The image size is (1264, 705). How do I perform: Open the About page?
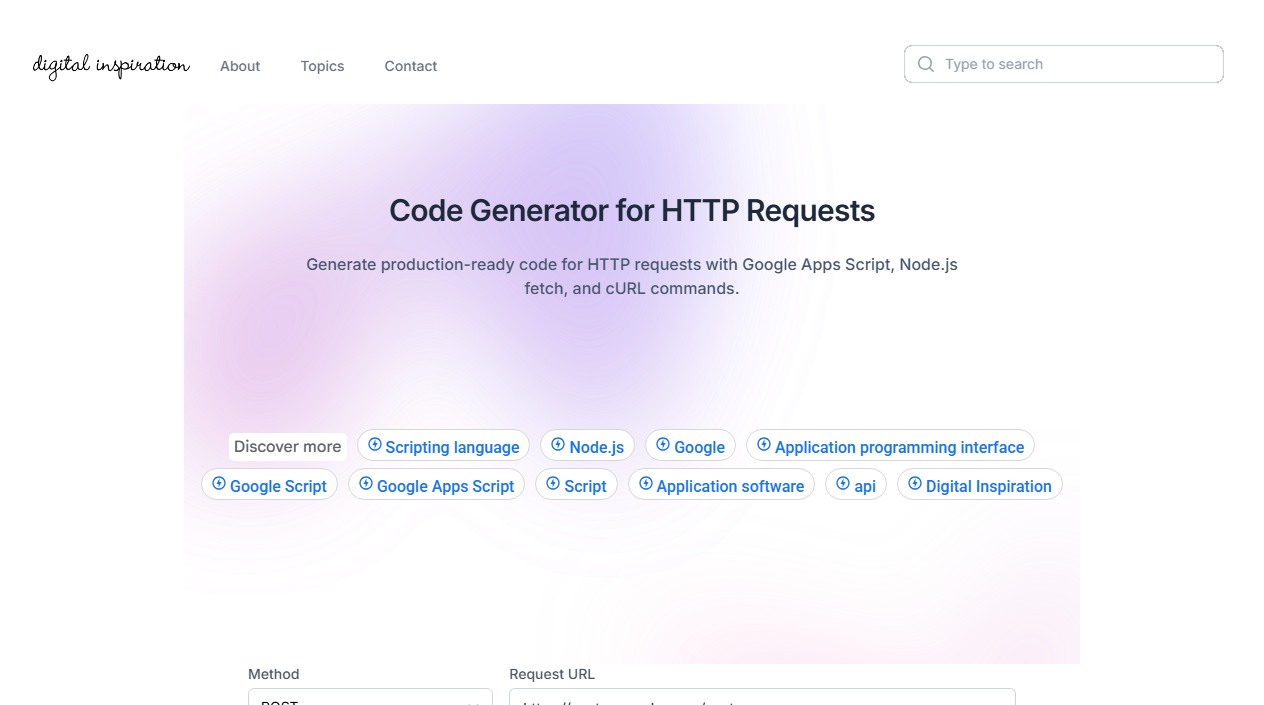point(240,66)
